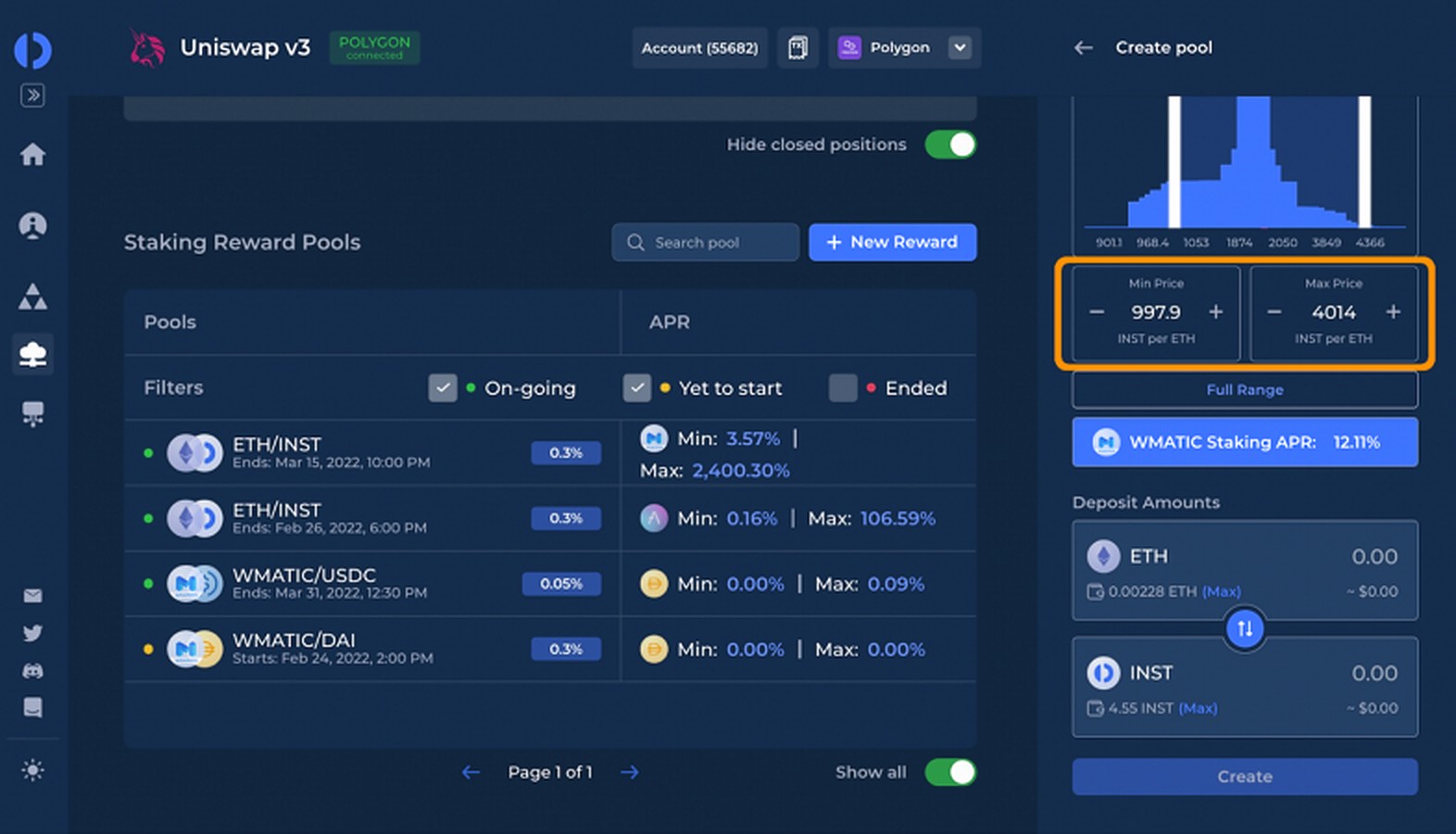Uncheck the On-going filter checkbox

tap(443, 388)
